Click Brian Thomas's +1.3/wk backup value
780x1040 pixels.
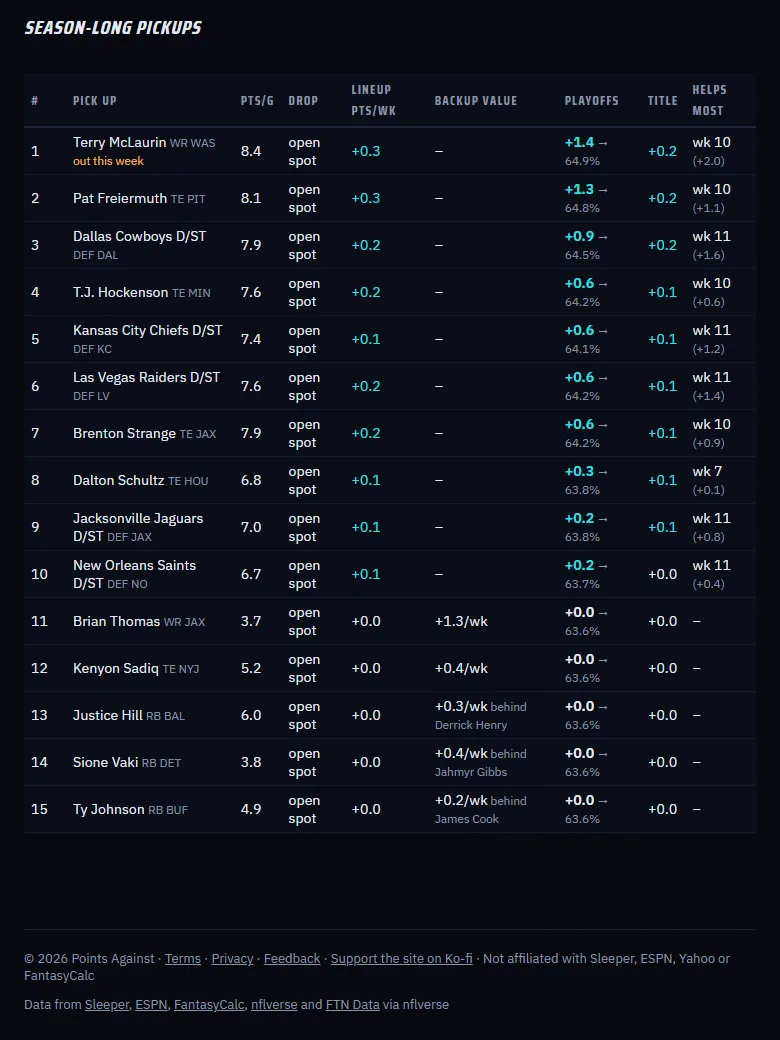pyautogui.click(x=461, y=621)
